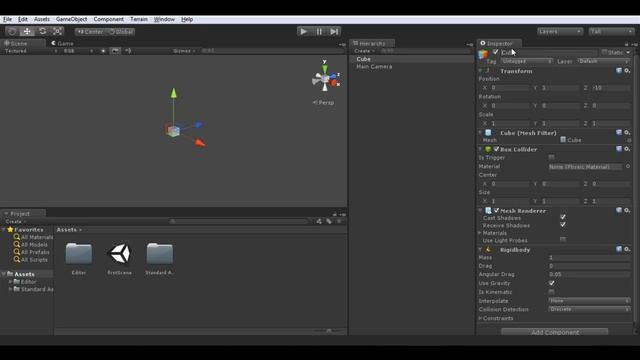
Task: Open the File menu
Action: point(7,19)
